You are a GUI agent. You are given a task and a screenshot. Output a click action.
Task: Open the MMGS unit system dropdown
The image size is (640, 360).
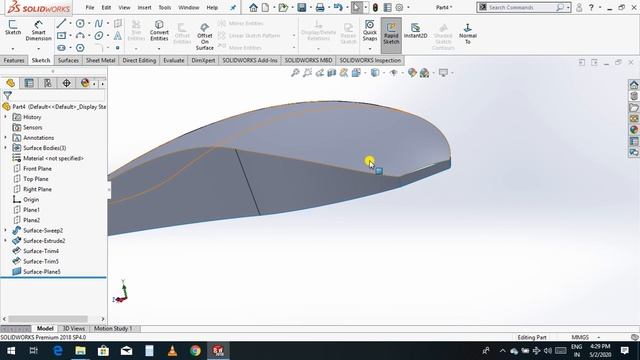(599, 338)
